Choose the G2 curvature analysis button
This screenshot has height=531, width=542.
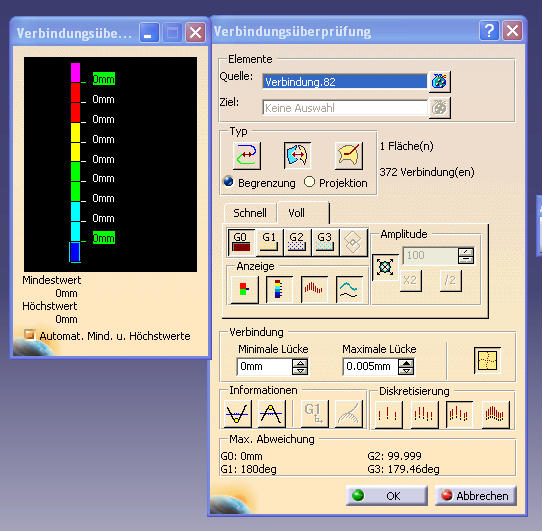(x=297, y=242)
